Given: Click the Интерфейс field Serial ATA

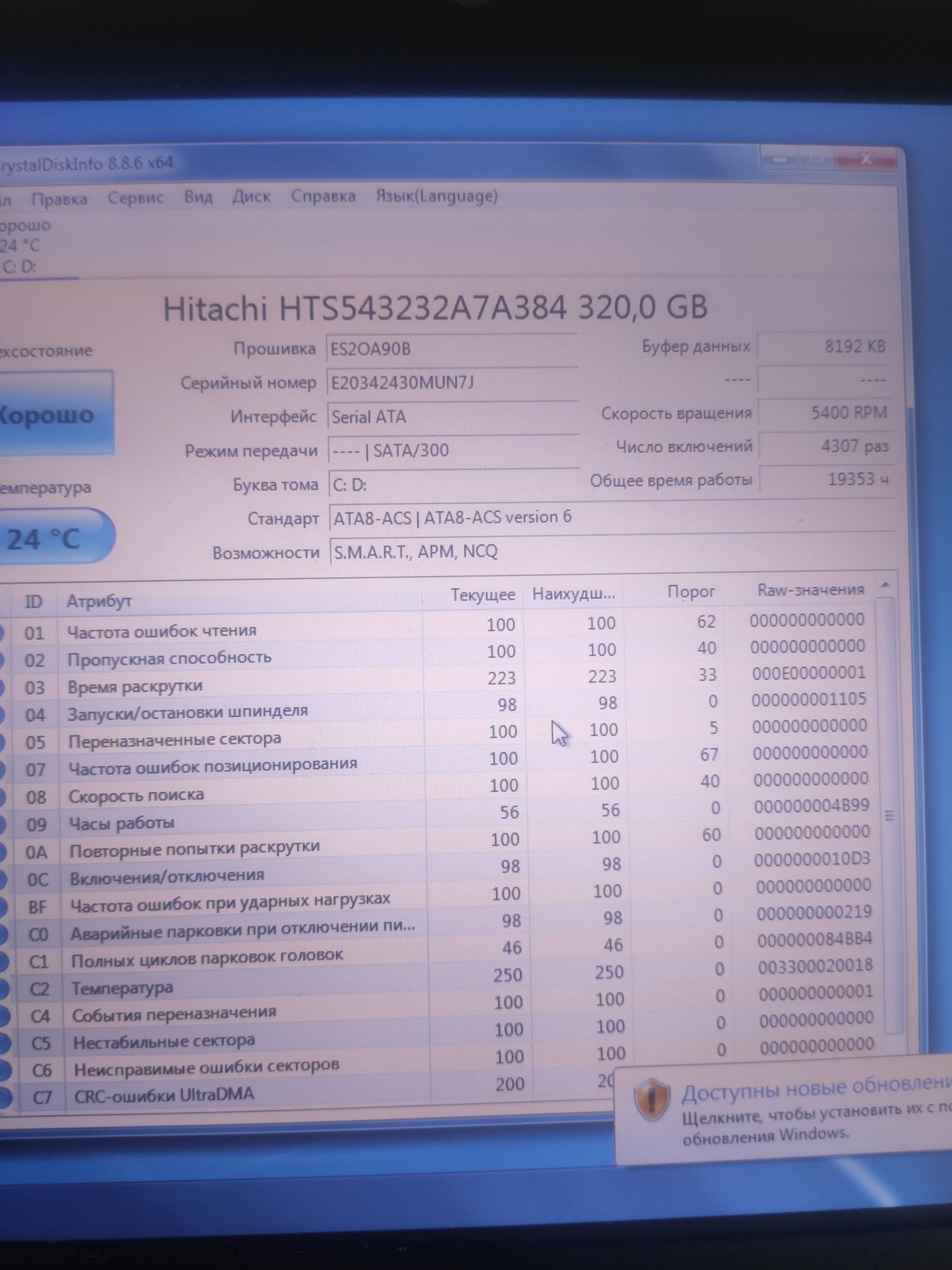Looking at the screenshot, I should click(x=453, y=417).
